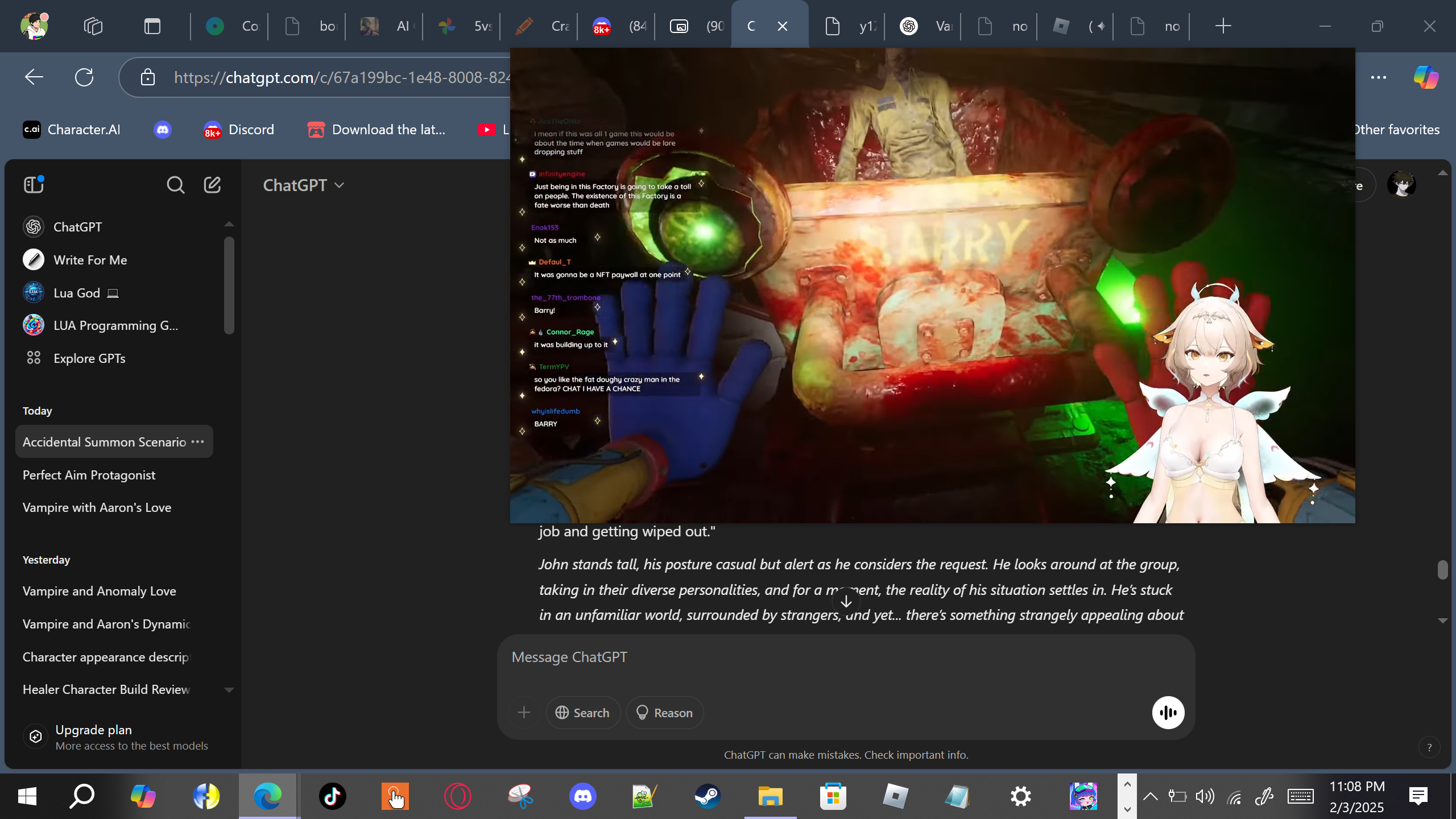Image resolution: width=1456 pixels, height=819 pixels.
Task: Click the sidebar vertical scrollbar thumb
Action: (x=229, y=286)
